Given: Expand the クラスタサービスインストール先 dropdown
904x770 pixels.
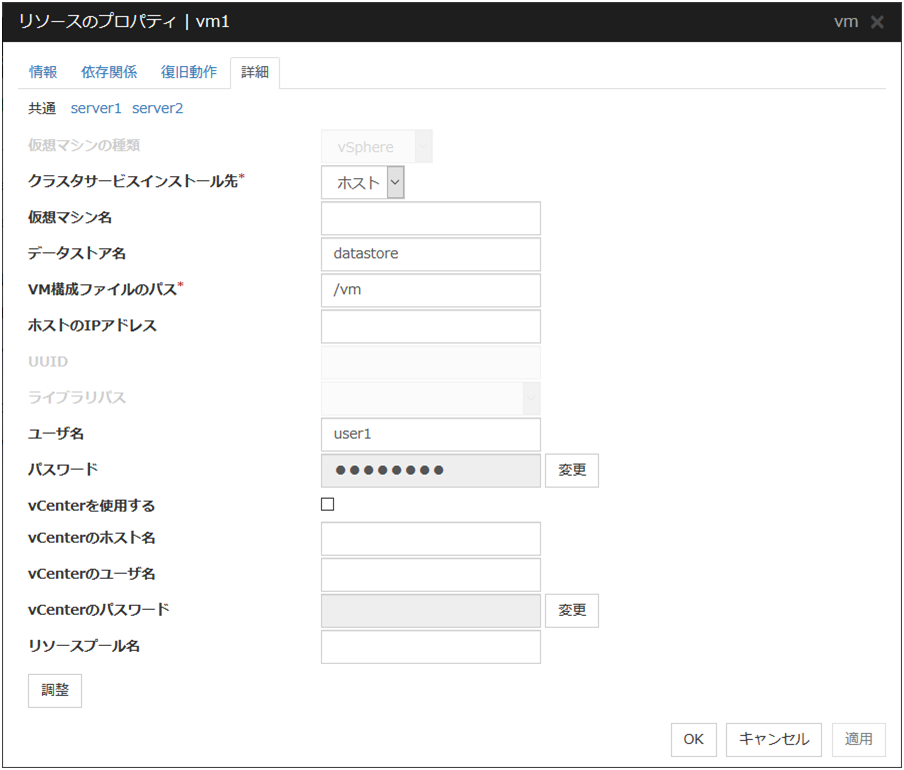Looking at the screenshot, I should click(363, 182).
